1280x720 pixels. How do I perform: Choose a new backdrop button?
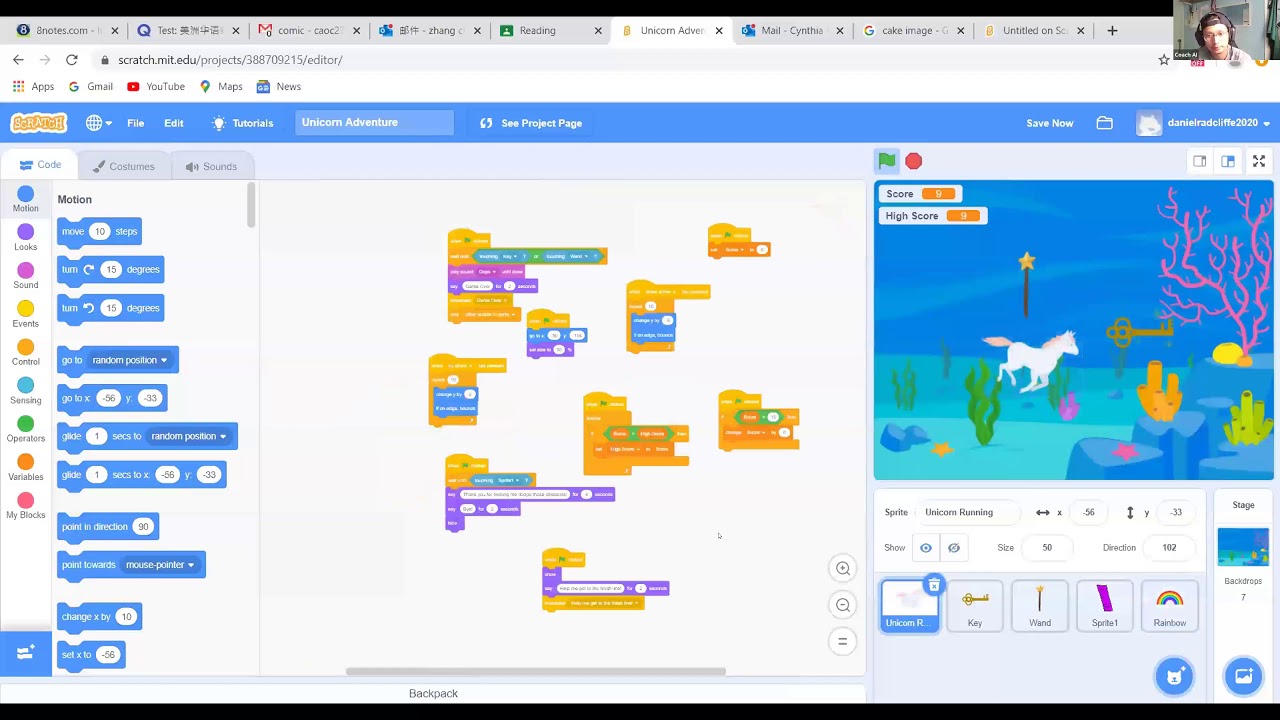[1243, 676]
